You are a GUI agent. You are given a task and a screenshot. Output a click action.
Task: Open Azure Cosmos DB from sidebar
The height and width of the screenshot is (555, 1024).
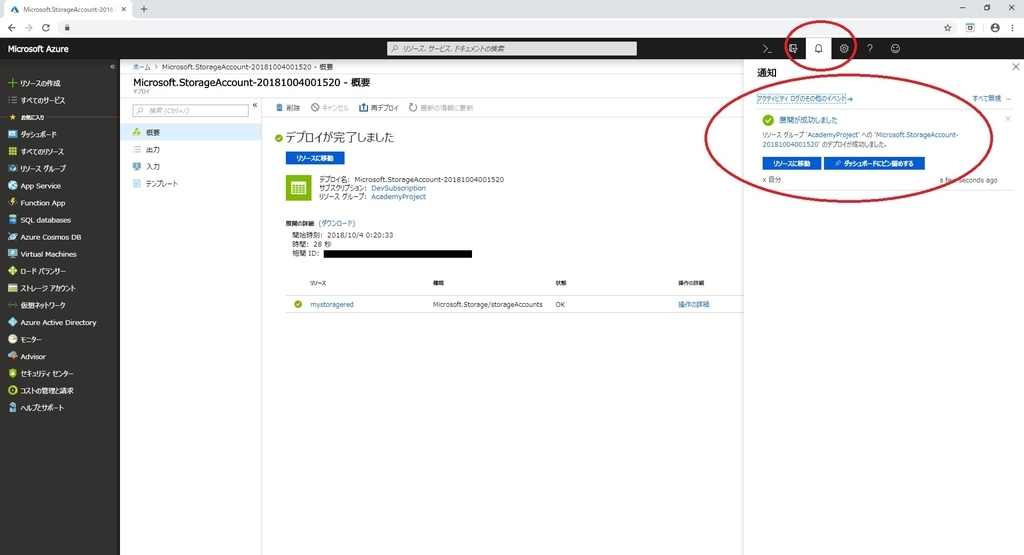click(x=44, y=237)
